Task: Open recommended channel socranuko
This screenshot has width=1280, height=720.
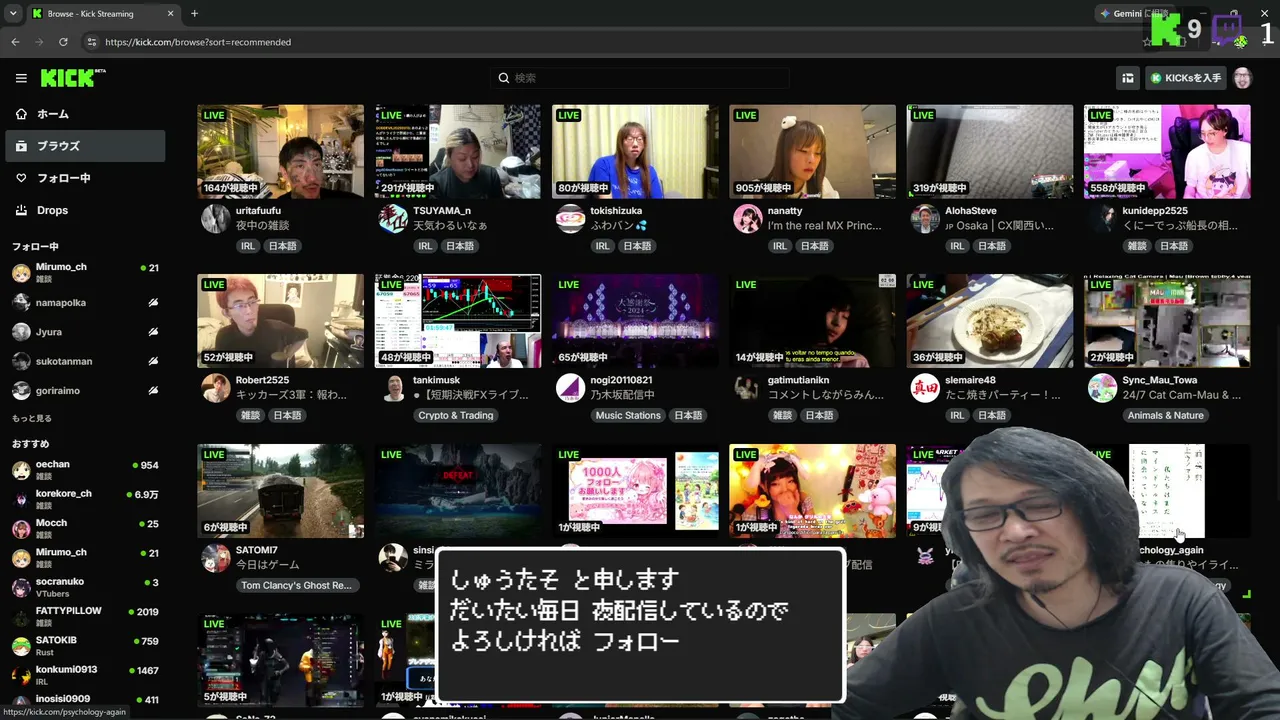Action: pos(83,587)
